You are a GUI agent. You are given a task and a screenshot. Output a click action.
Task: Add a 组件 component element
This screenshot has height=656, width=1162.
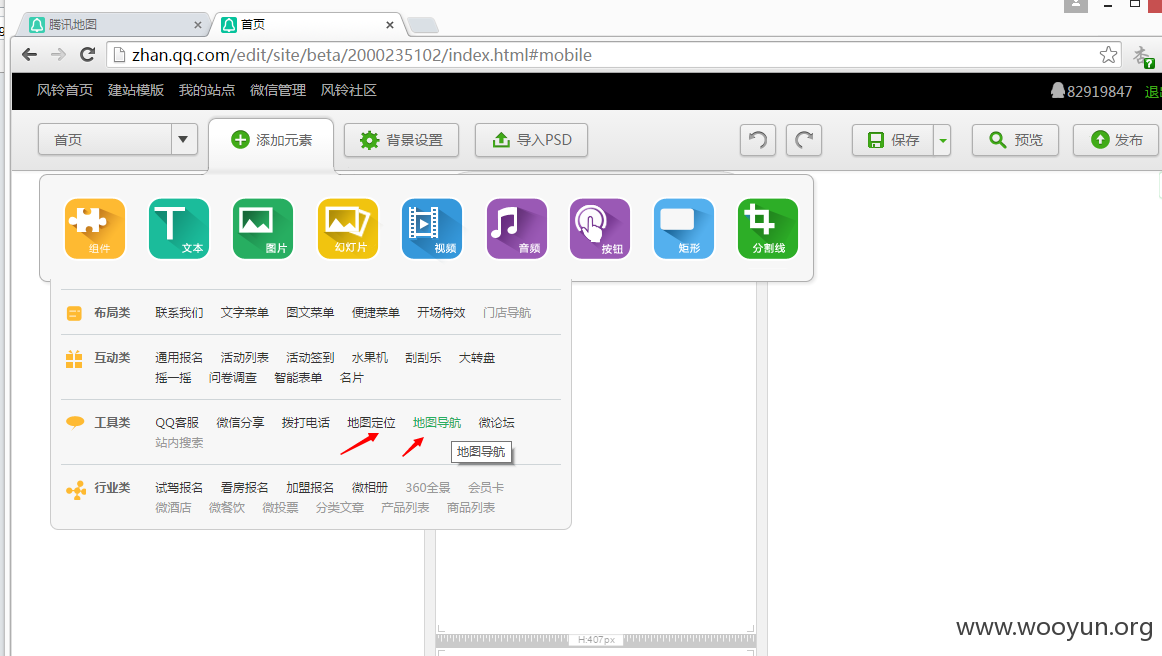(x=95, y=229)
